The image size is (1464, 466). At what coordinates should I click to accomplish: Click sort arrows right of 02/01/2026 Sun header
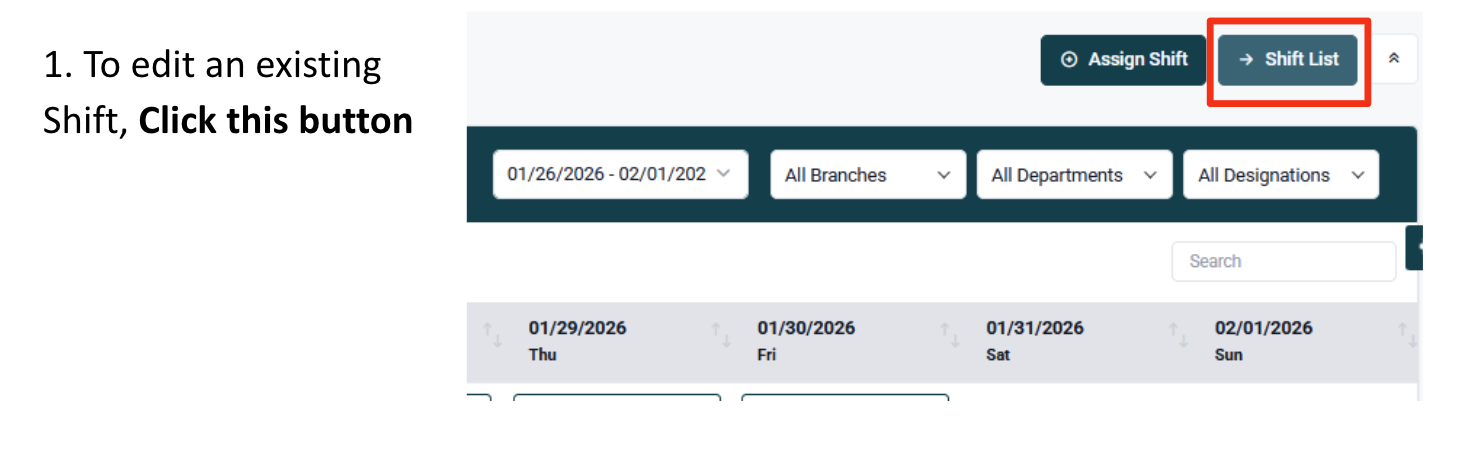tap(1407, 336)
